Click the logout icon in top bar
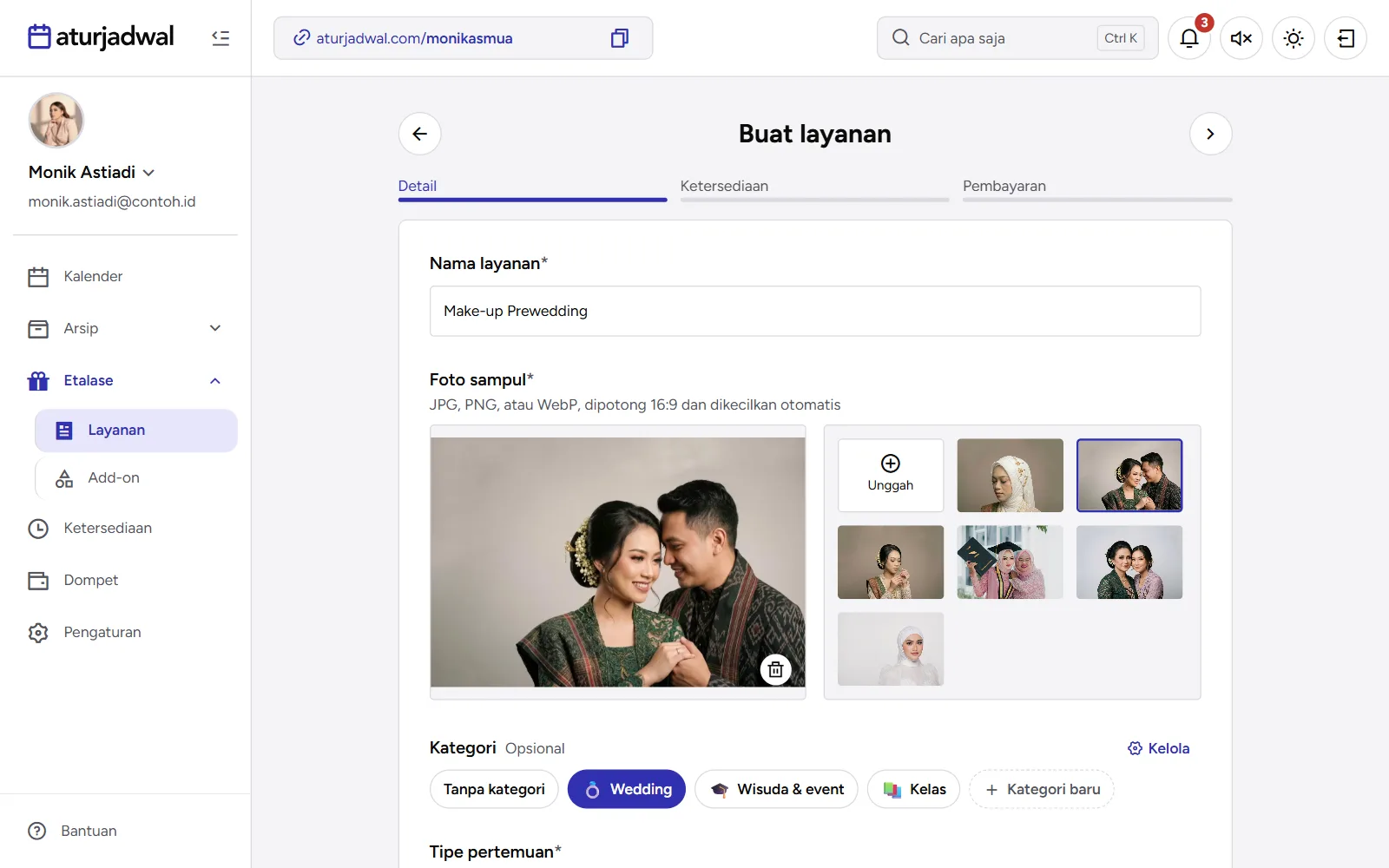This screenshot has width=1389, height=868. click(1346, 38)
